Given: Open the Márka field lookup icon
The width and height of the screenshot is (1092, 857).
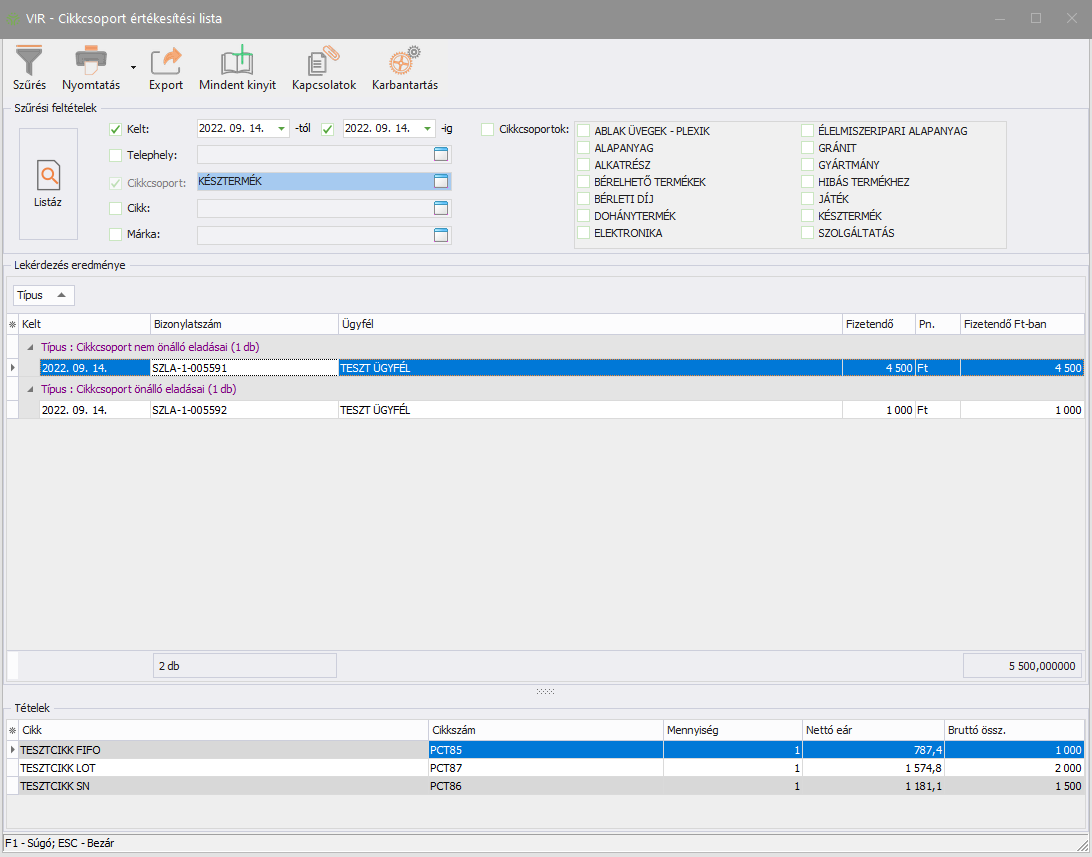Looking at the screenshot, I should coord(441,235).
